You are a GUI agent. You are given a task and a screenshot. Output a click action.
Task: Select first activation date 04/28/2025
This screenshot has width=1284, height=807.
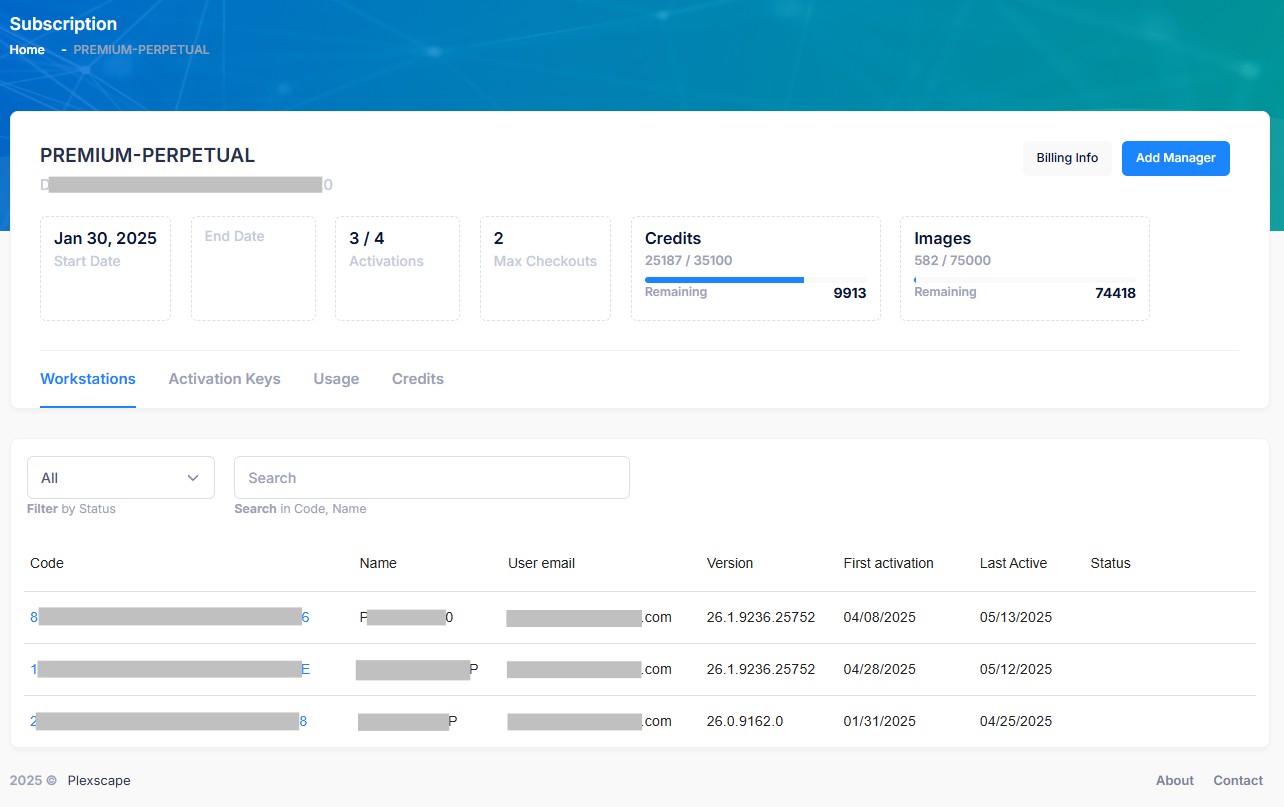point(880,669)
